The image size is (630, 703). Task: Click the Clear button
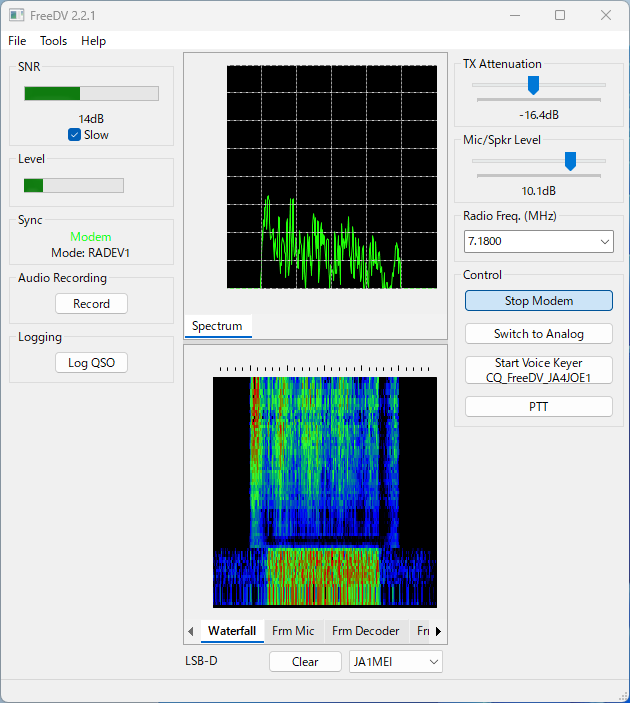click(x=305, y=662)
